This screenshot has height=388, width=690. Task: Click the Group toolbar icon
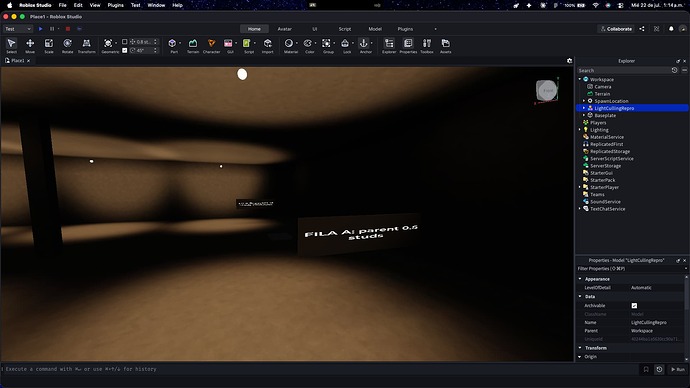326,43
